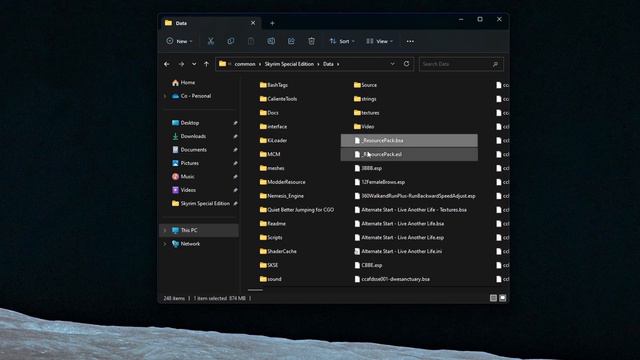Click the Rename icon in toolbar
The height and width of the screenshot is (360, 640).
(x=271, y=41)
